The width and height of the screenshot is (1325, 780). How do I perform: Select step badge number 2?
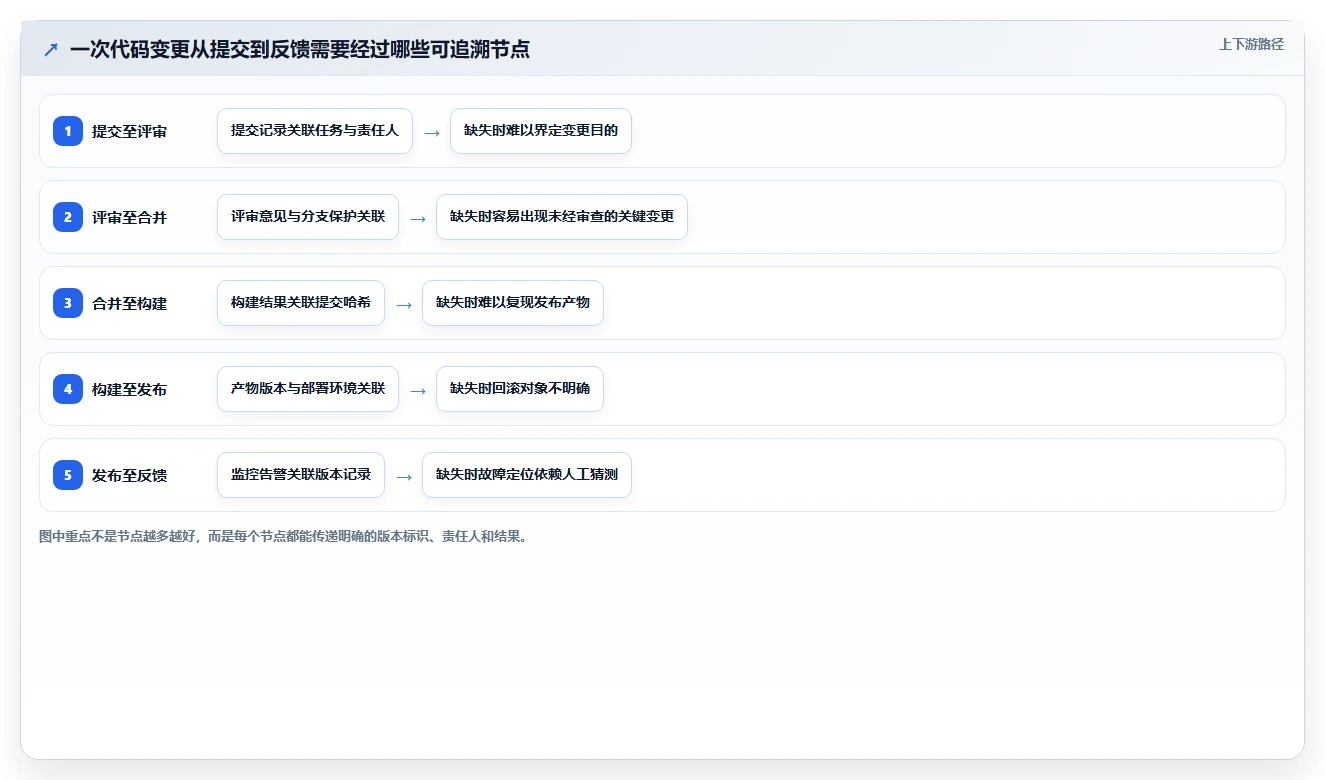[68, 217]
